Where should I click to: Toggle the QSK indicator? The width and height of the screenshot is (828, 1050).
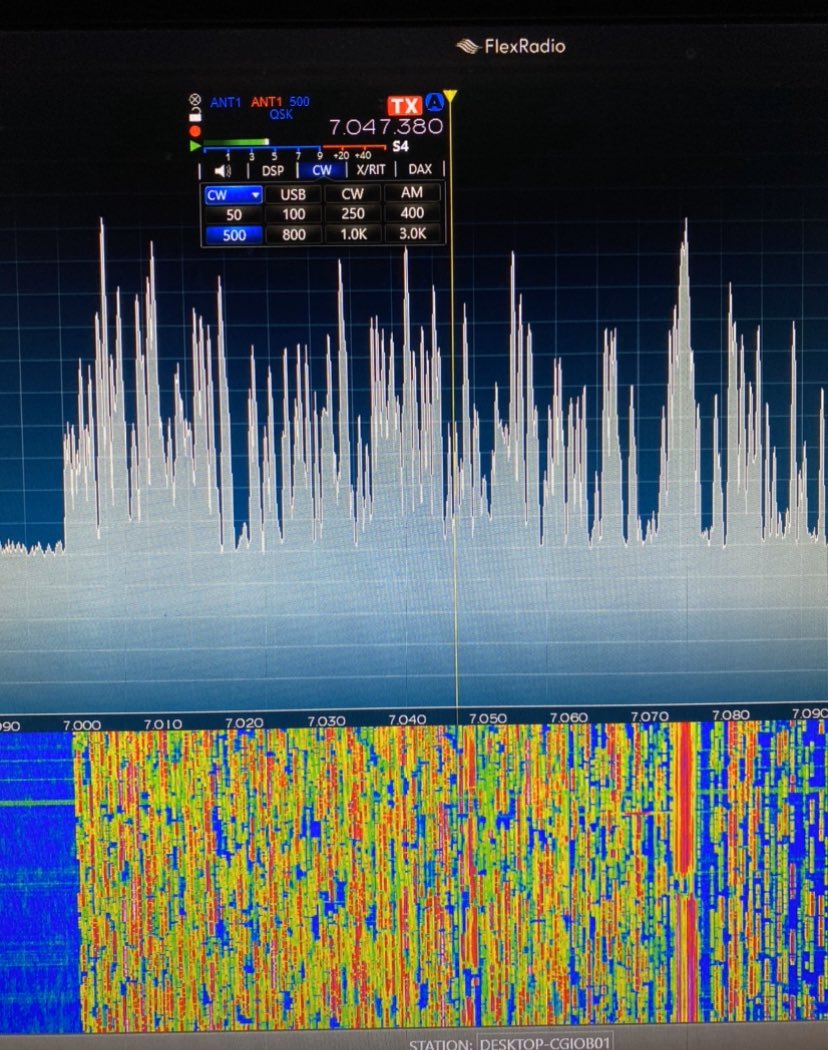281,115
